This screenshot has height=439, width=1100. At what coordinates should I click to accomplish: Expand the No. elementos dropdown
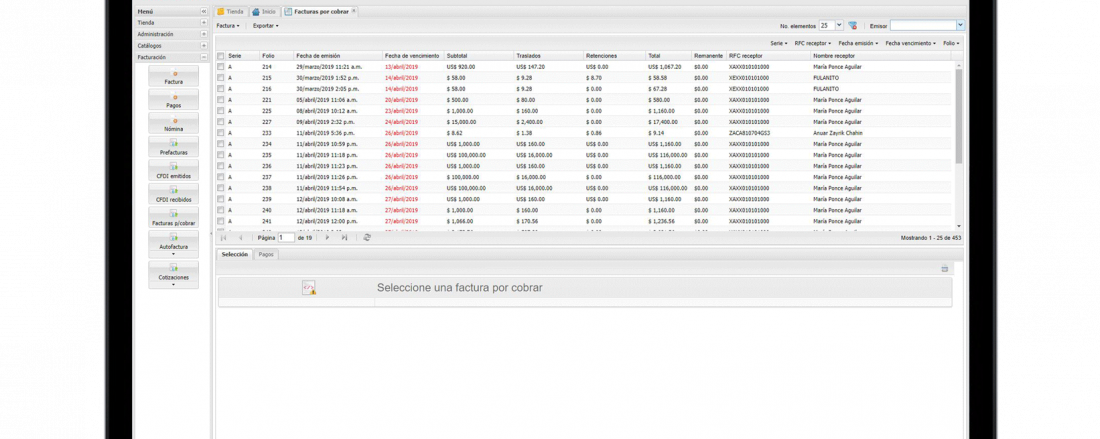point(838,26)
